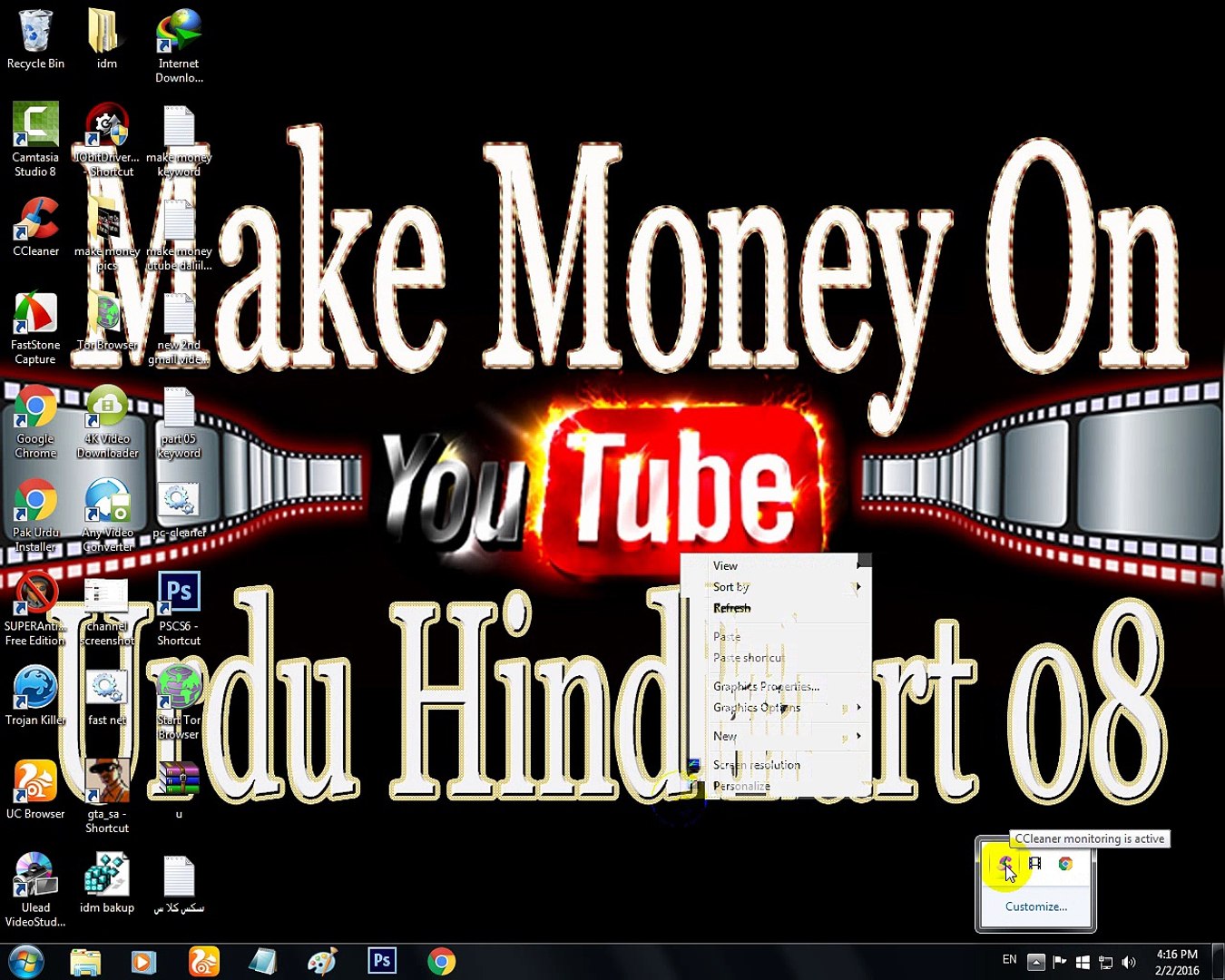Click the Photoshop taskbar icon
The height and width of the screenshot is (980, 1225).
pyautogui.click(x=382, y=961)
